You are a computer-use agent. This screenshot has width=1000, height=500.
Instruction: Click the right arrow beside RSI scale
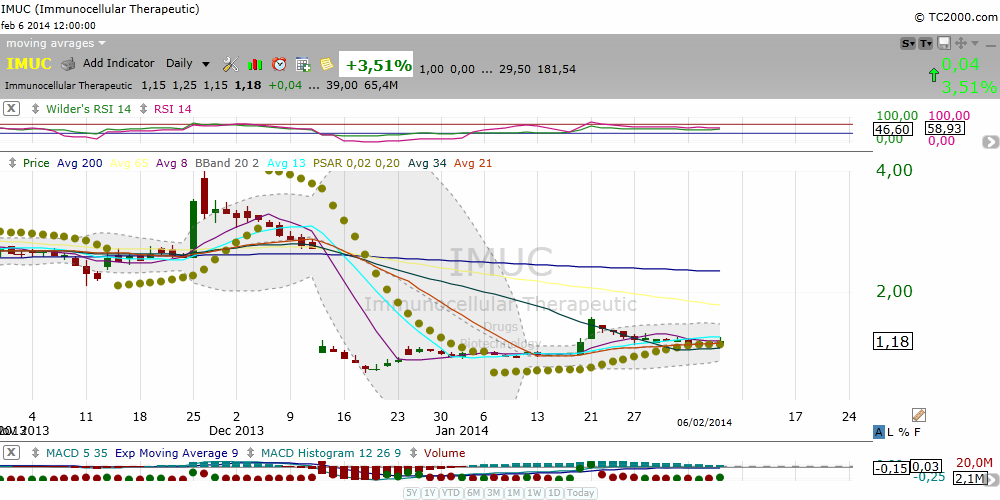(x=991, y=142)
